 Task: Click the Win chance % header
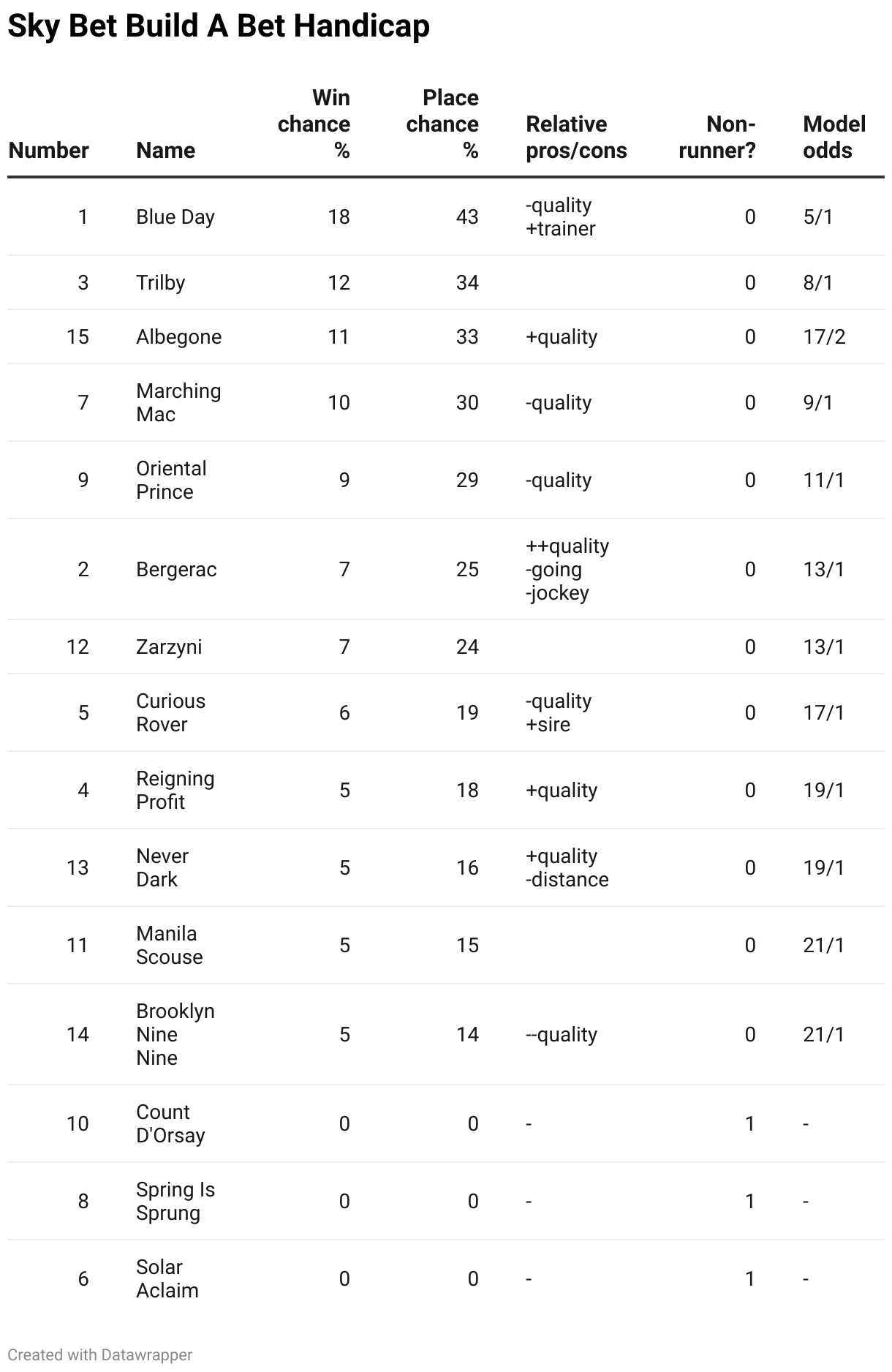[314, 124]
